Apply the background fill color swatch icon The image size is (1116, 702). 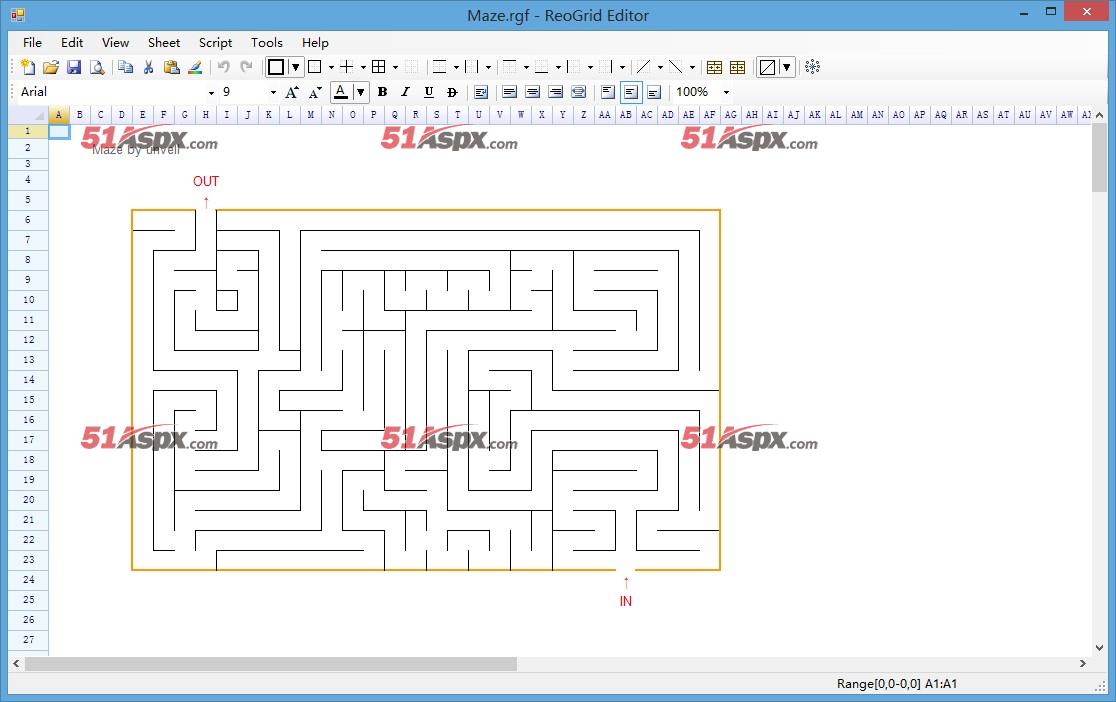767,67
